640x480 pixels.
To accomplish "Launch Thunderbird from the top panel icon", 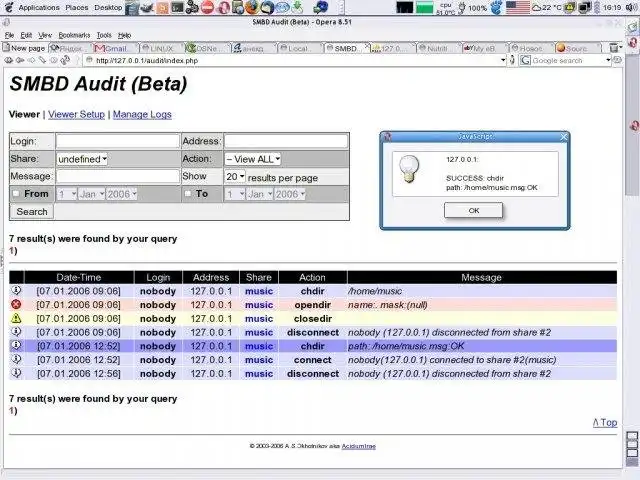I will click(267, 7).
